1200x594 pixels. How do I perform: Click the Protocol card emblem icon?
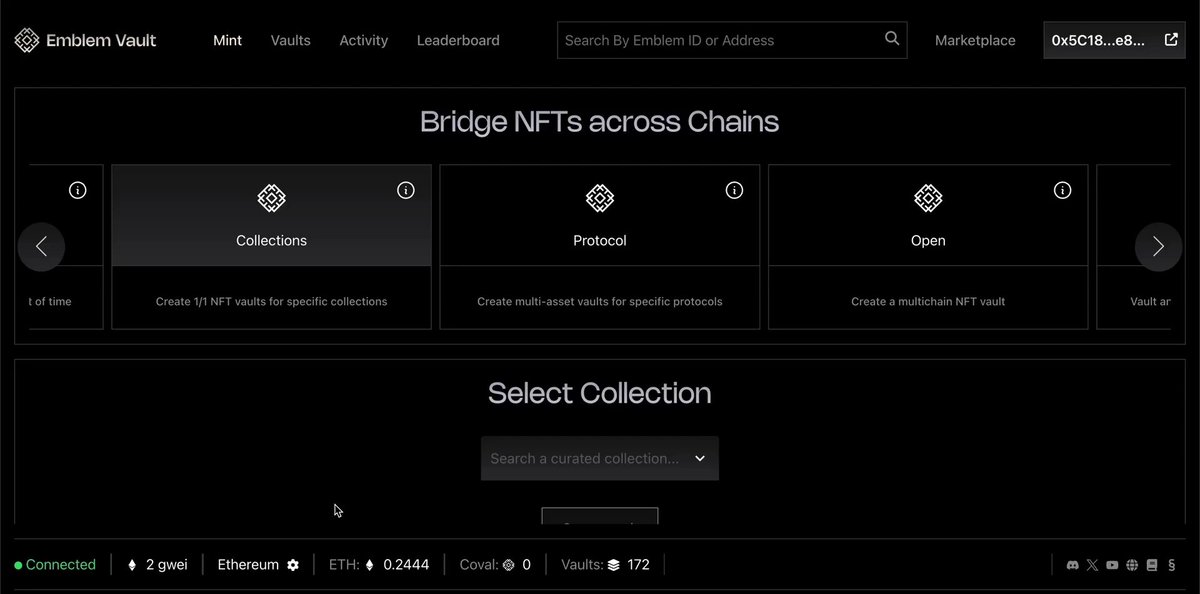(x=599, y=198)
